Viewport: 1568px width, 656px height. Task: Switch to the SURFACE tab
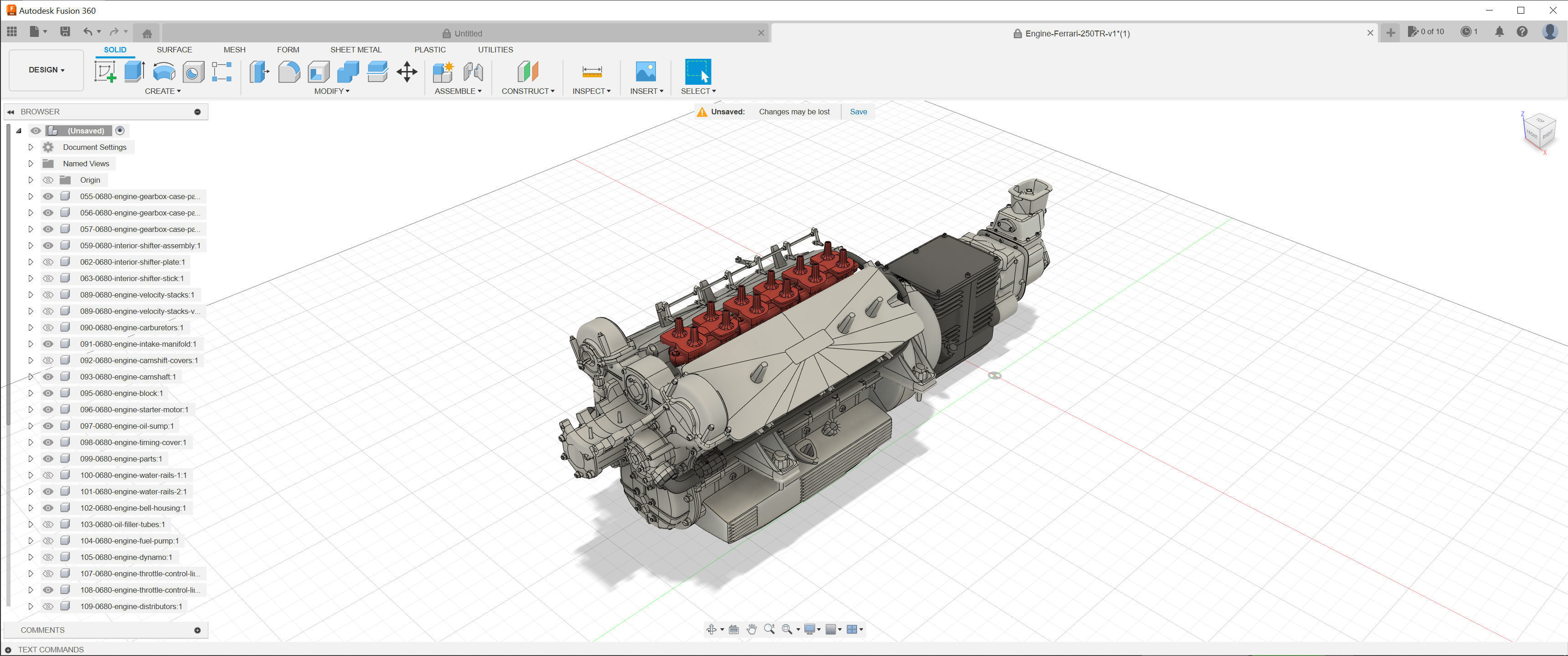[174, 50]
